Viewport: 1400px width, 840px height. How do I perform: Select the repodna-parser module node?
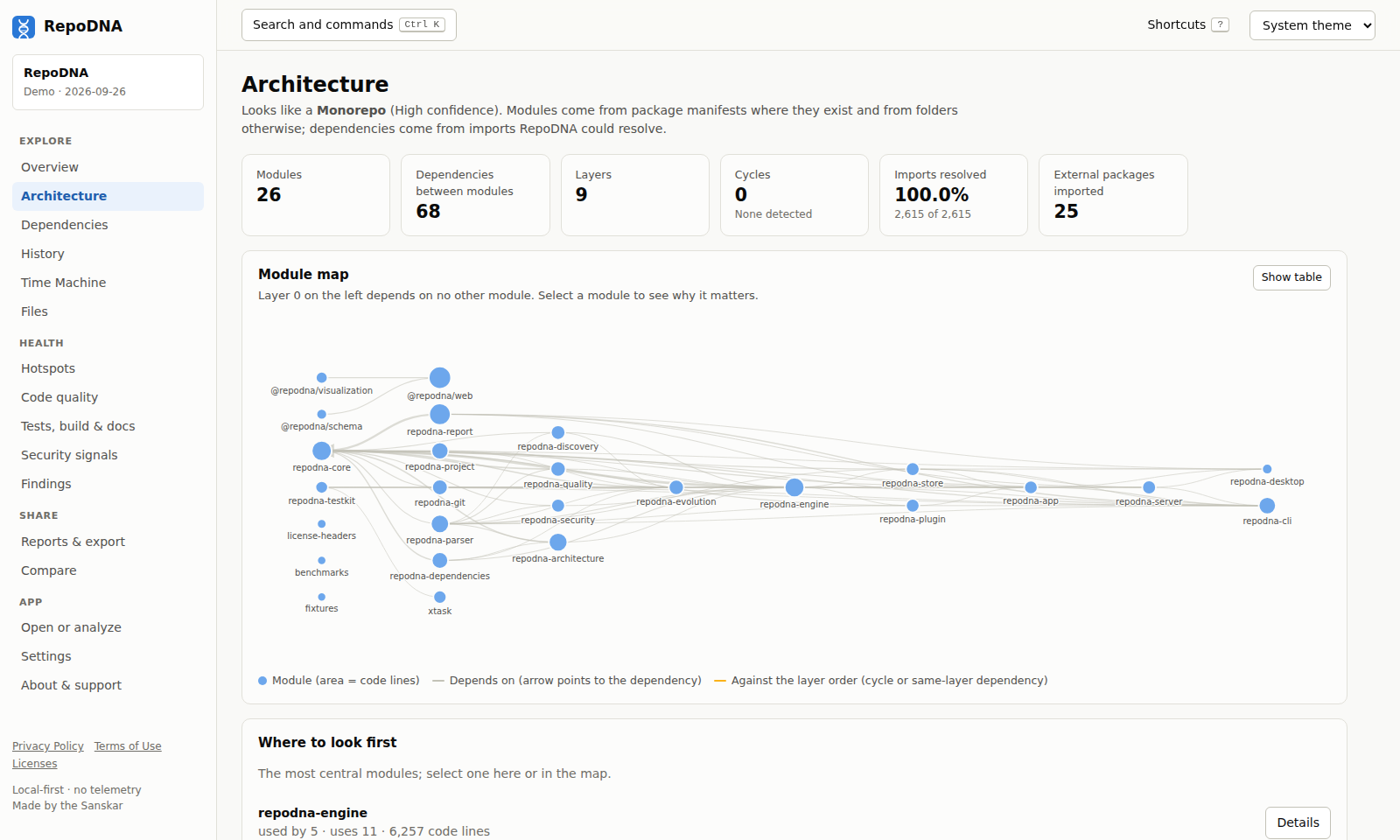[440, 523]
